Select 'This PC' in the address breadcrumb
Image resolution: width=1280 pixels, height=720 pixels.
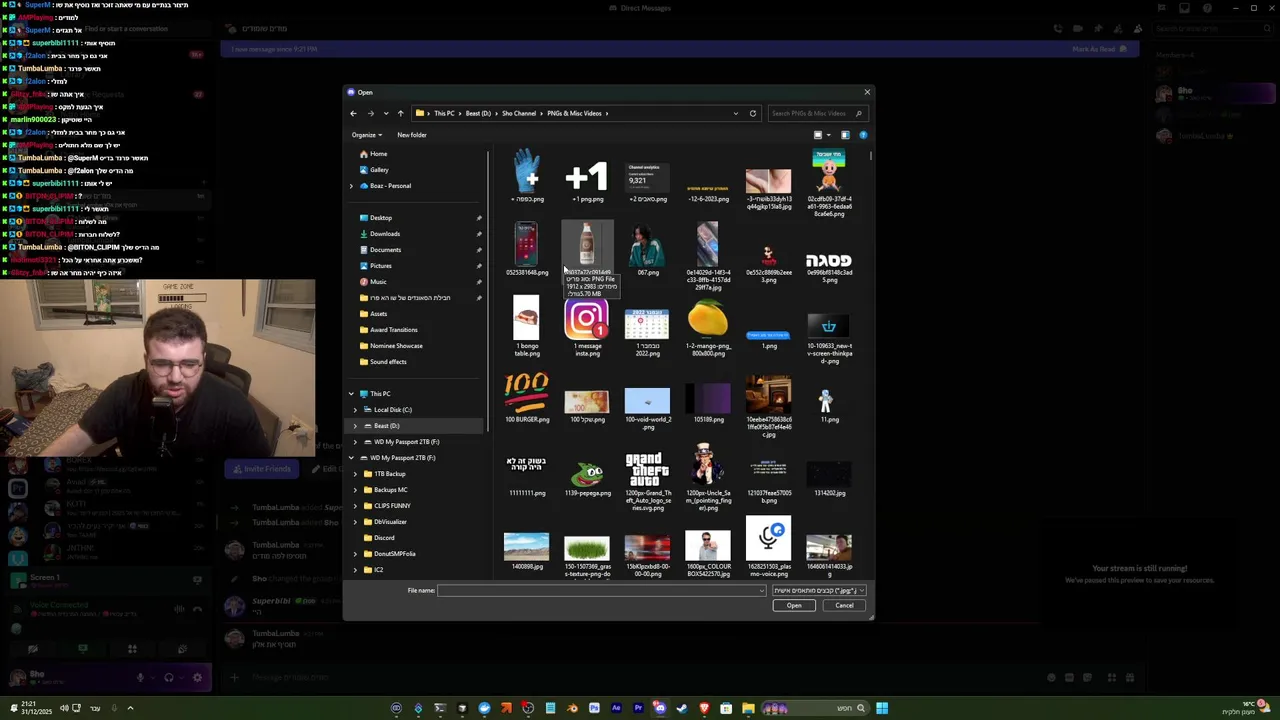pos(444,113)
